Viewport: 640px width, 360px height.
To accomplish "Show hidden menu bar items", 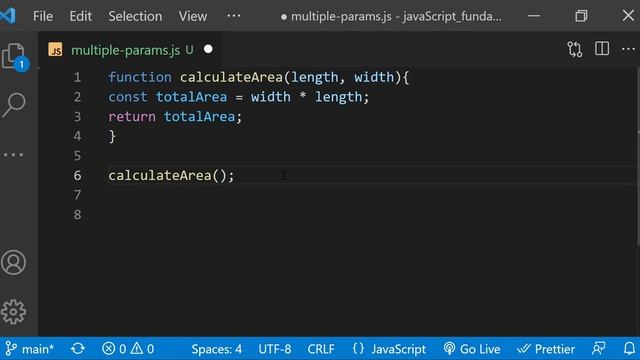I will coord(233,16).
